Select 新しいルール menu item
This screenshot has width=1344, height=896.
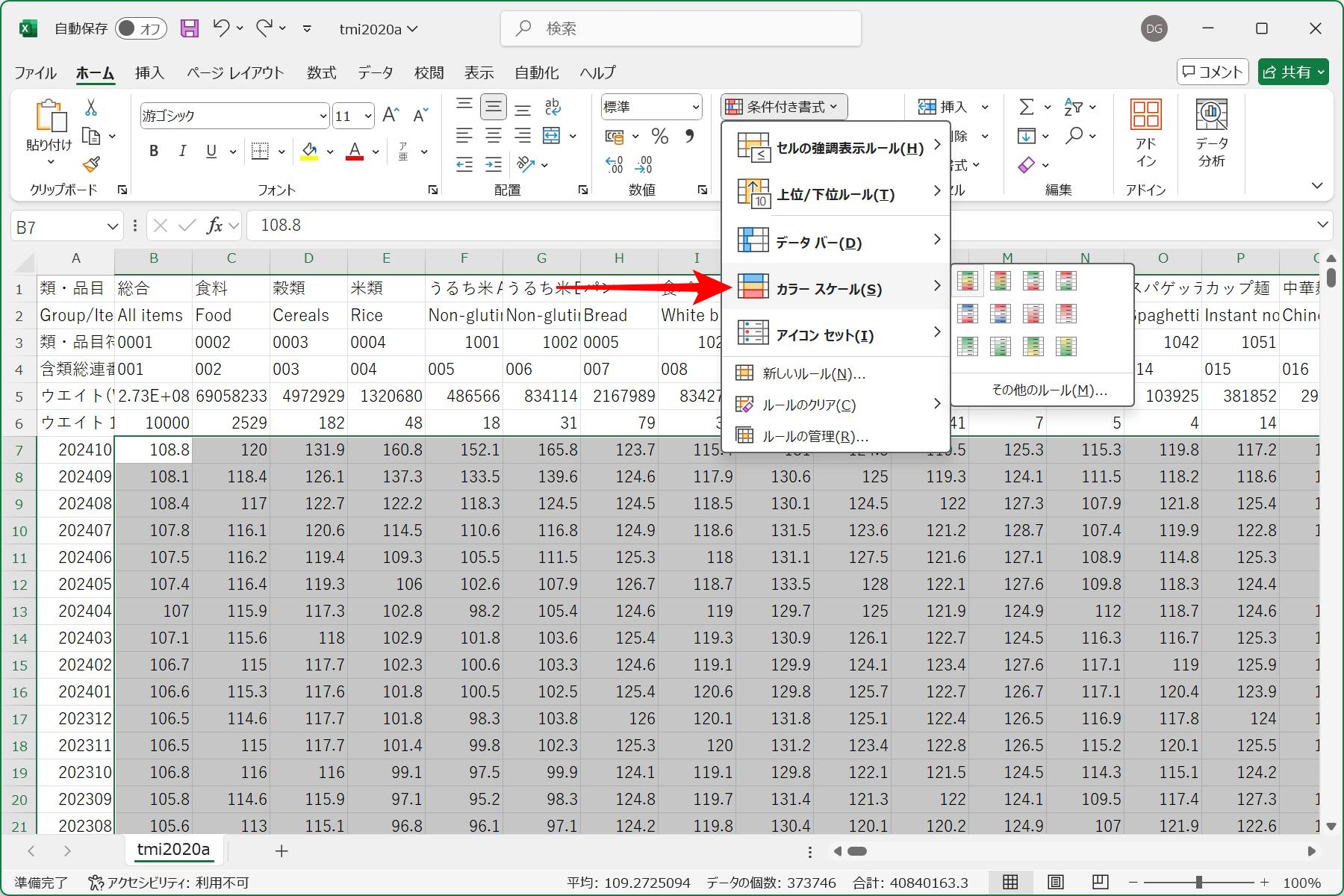coord(836,373)
